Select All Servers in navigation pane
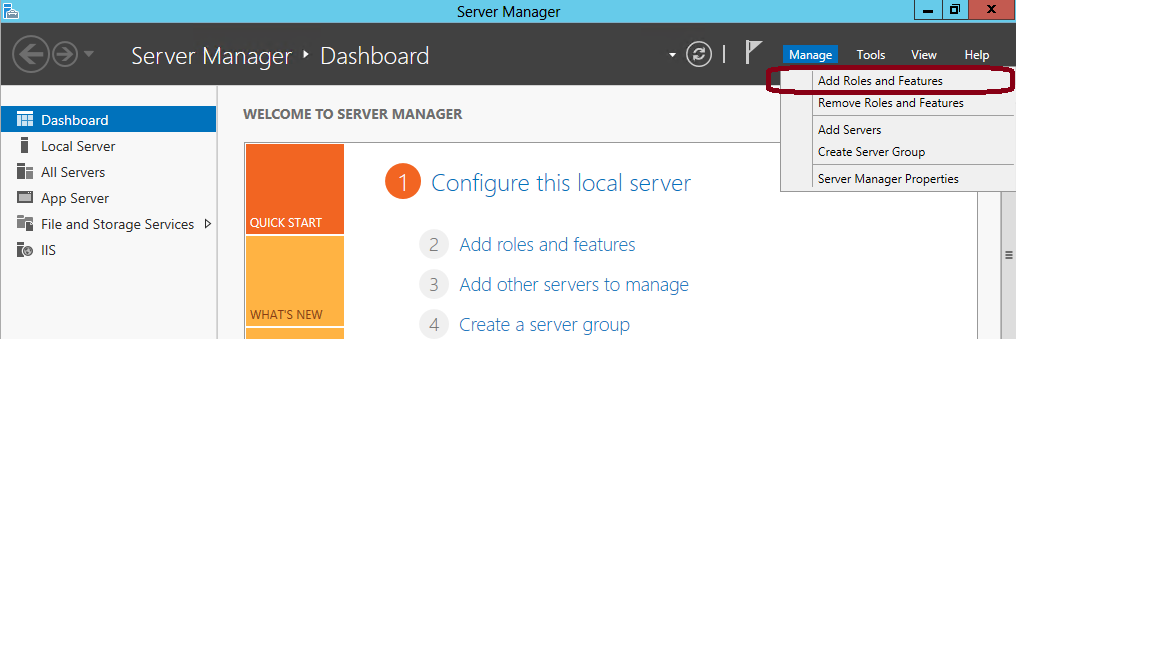The image size is (1152, 648). 109,172
